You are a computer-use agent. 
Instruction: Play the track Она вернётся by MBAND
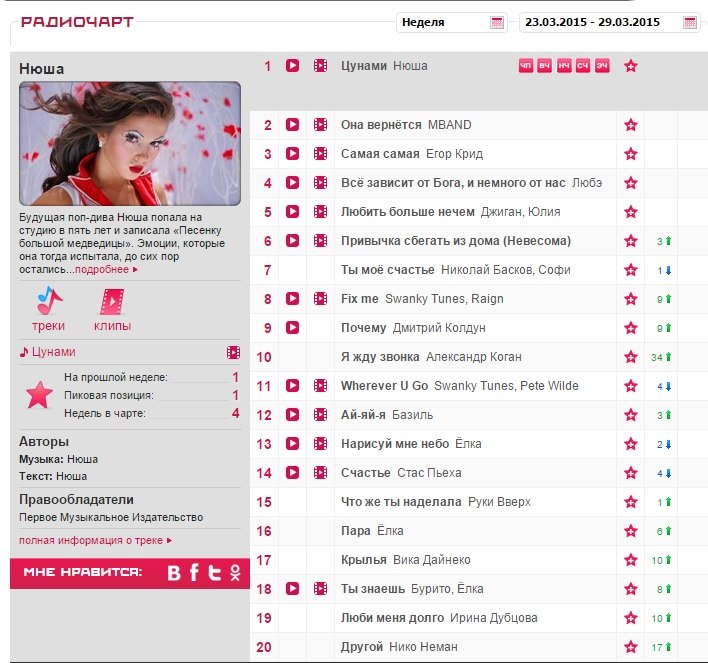(x=292, y=125)
